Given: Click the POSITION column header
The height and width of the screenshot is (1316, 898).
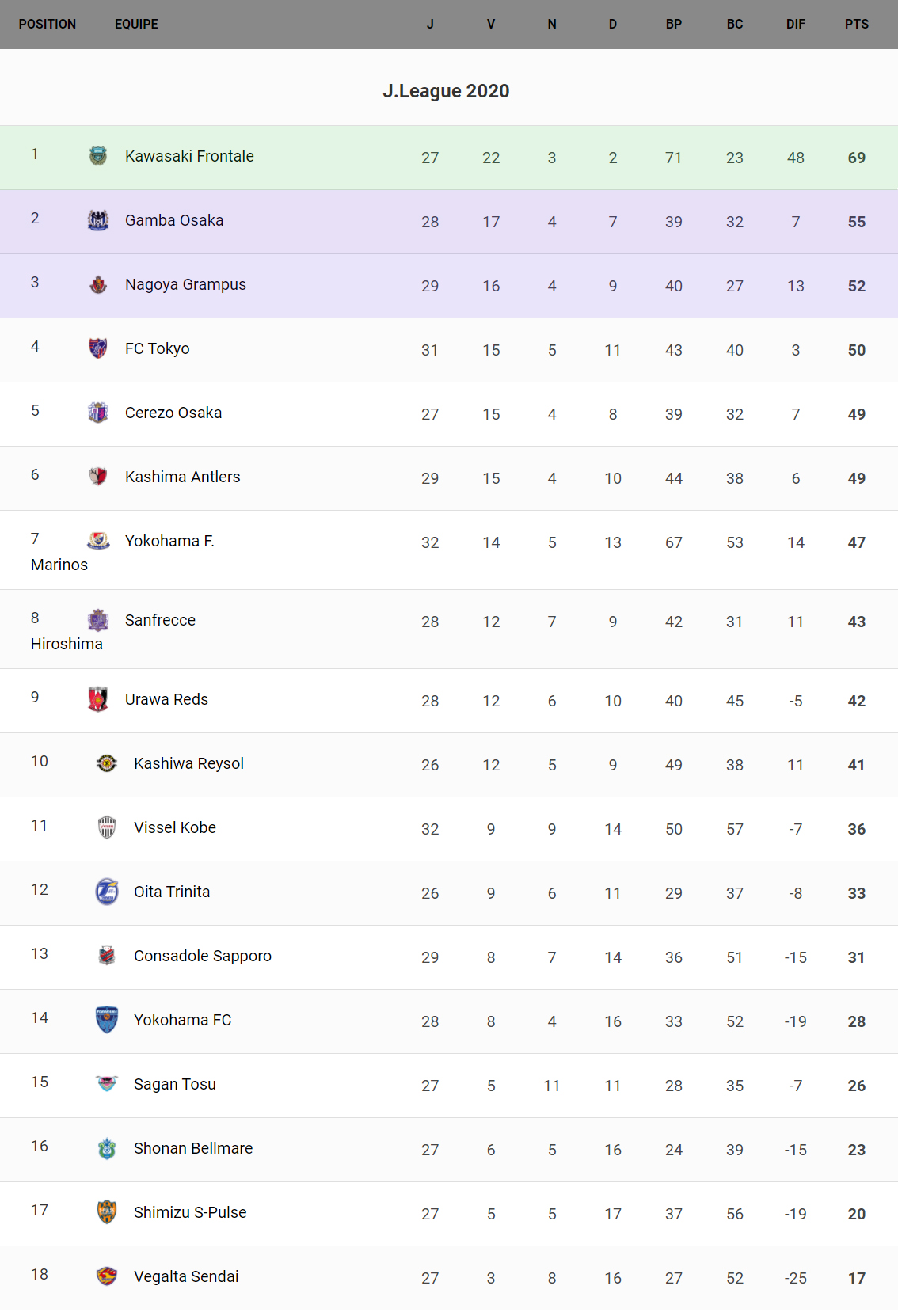Looking at the screenshot, I should pos(48,24).
